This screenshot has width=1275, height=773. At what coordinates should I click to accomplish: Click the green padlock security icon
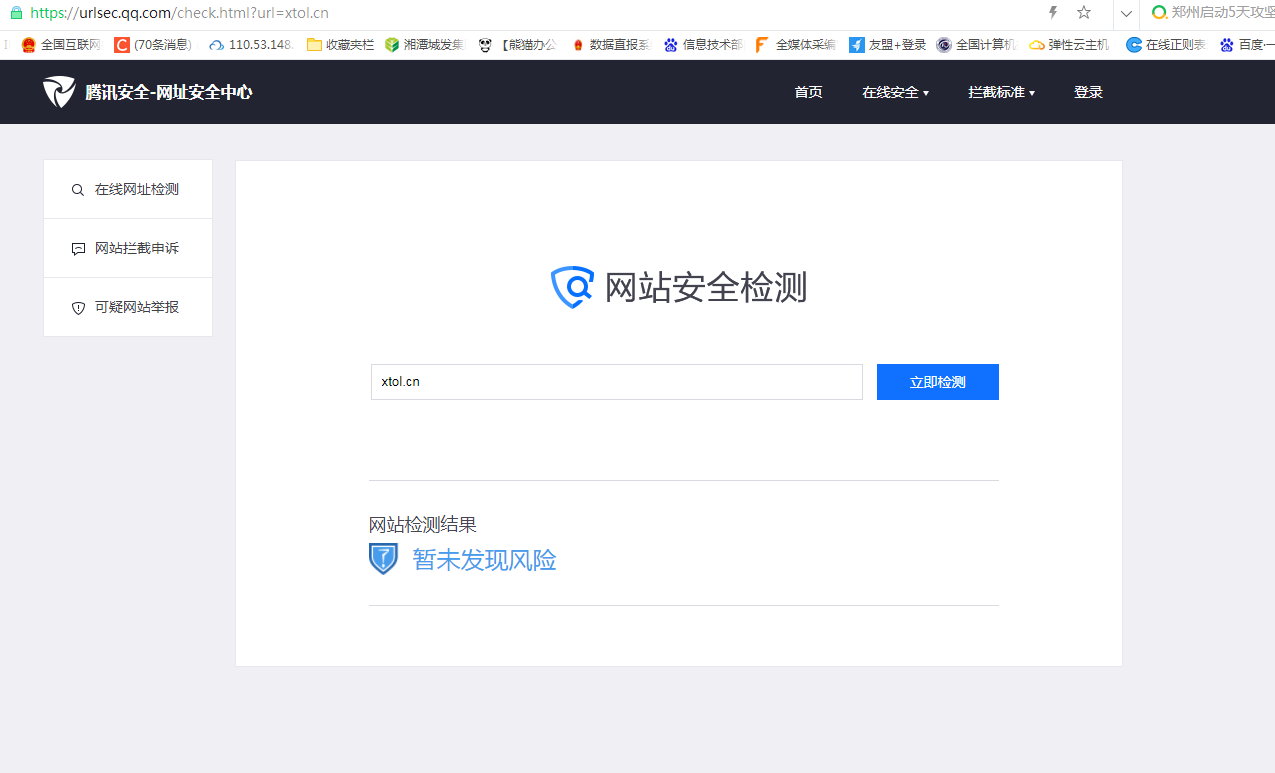[x=16, y=13]
